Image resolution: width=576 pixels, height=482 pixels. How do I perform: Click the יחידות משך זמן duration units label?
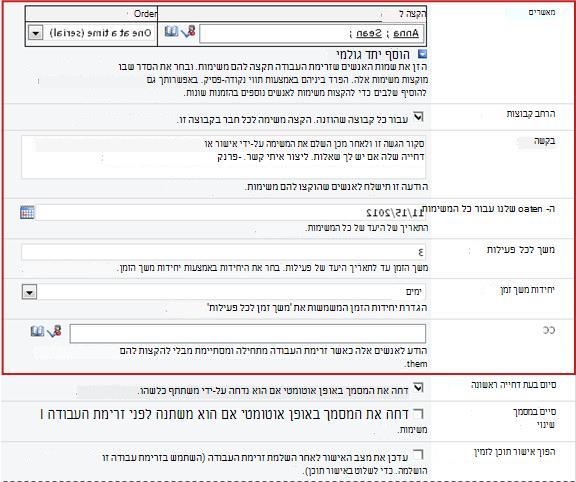point(528,290)
